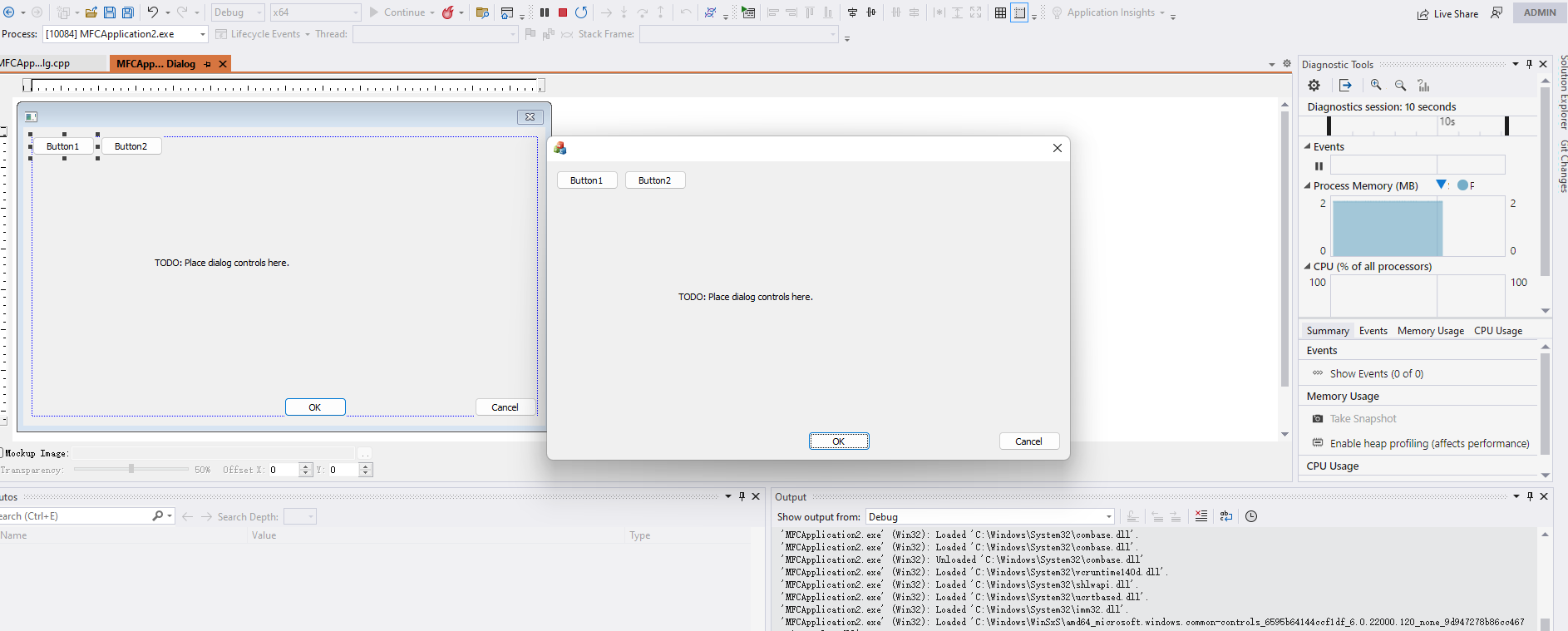
Task: Click Continue to resume debugging
Action: coord(397,12)
